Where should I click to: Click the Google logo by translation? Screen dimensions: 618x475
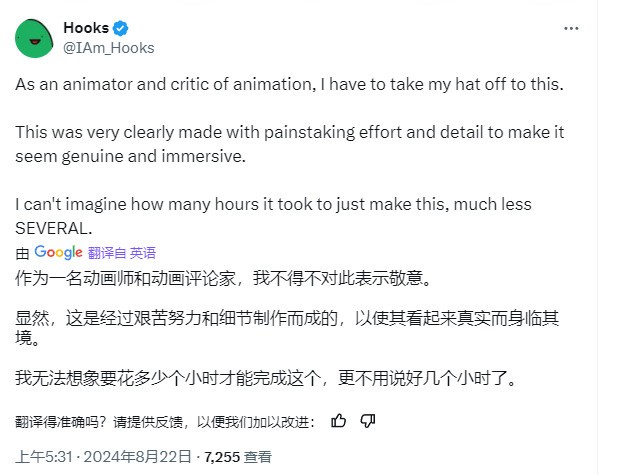58,252
